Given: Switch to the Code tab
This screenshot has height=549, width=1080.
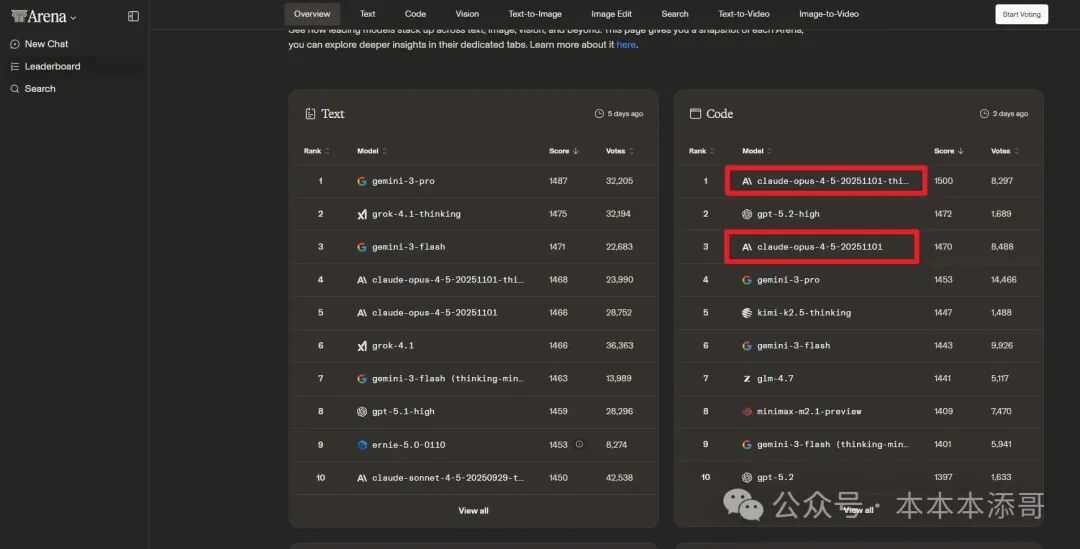Looking at the screenshot, I should tap(415, 14).
